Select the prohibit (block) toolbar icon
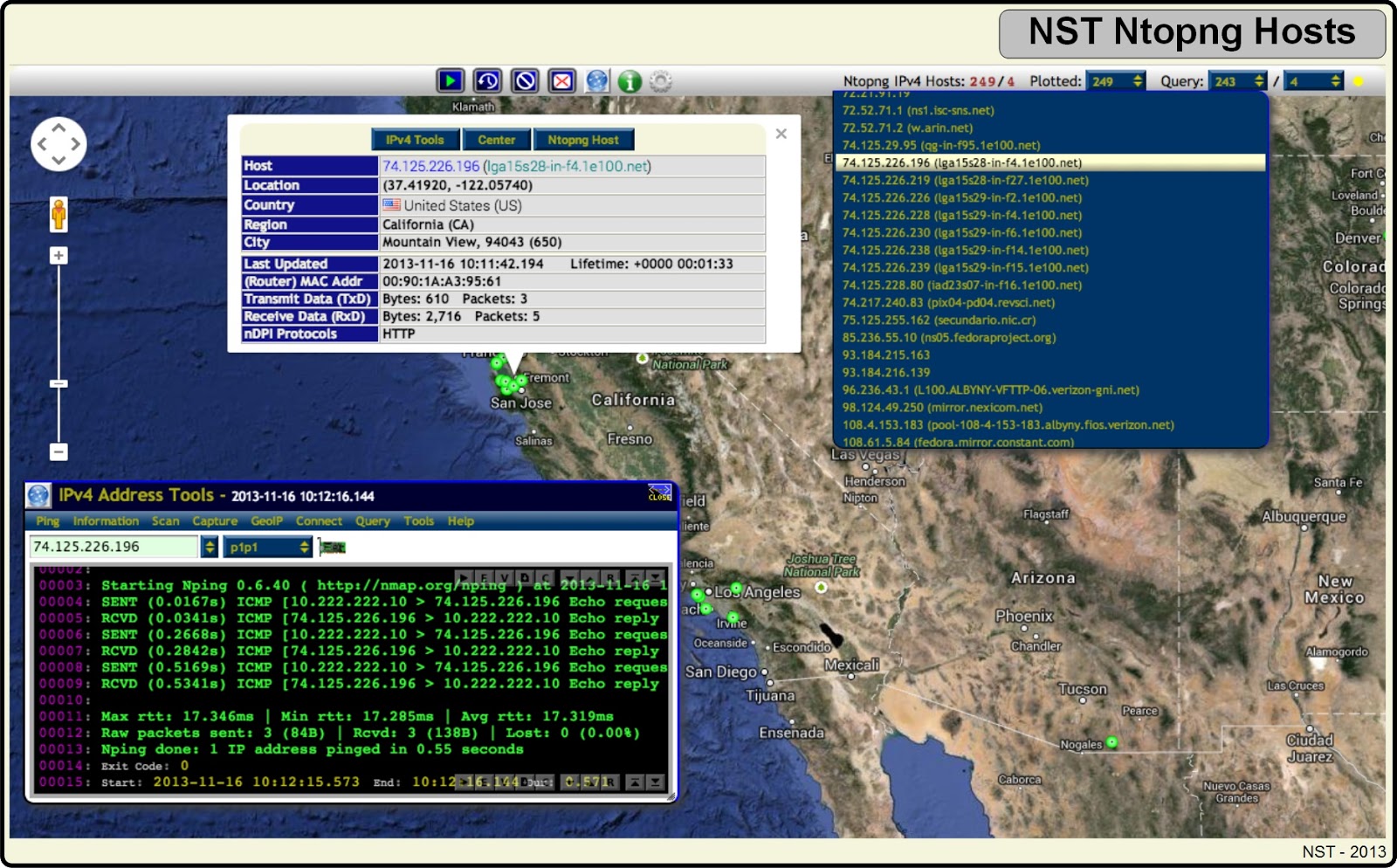The width and height of the screenshot is (1397, 868). coord(523,80)
